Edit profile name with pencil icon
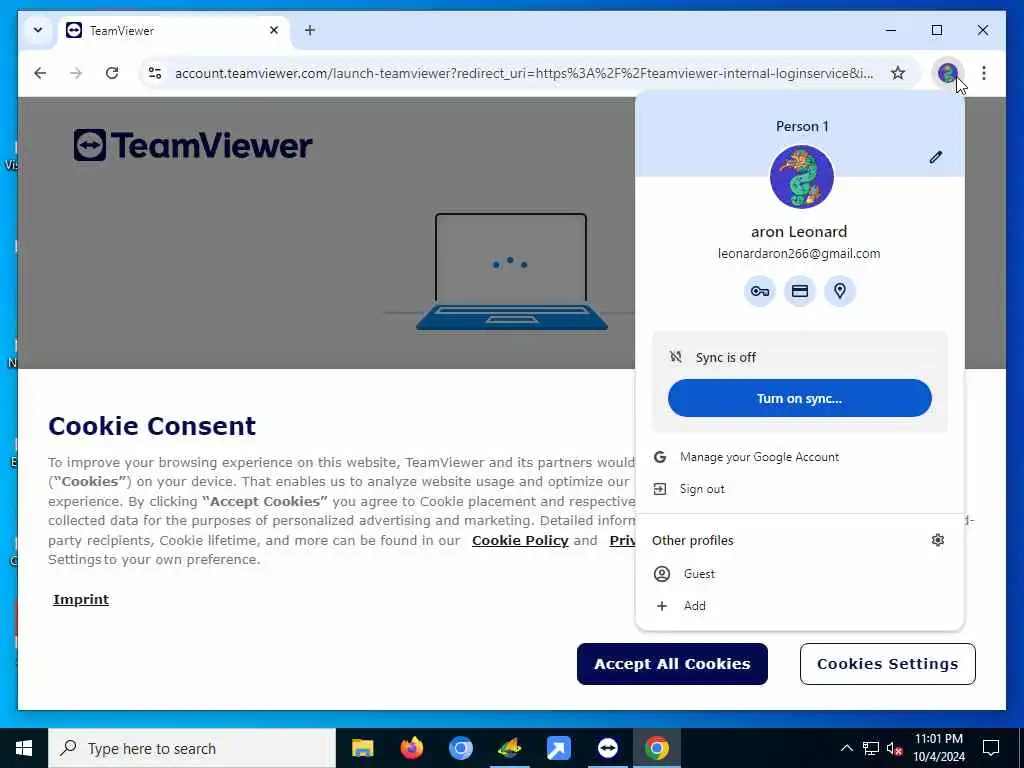The height and width of the screenshot is (768, 1024). click(x=936, y=157)
